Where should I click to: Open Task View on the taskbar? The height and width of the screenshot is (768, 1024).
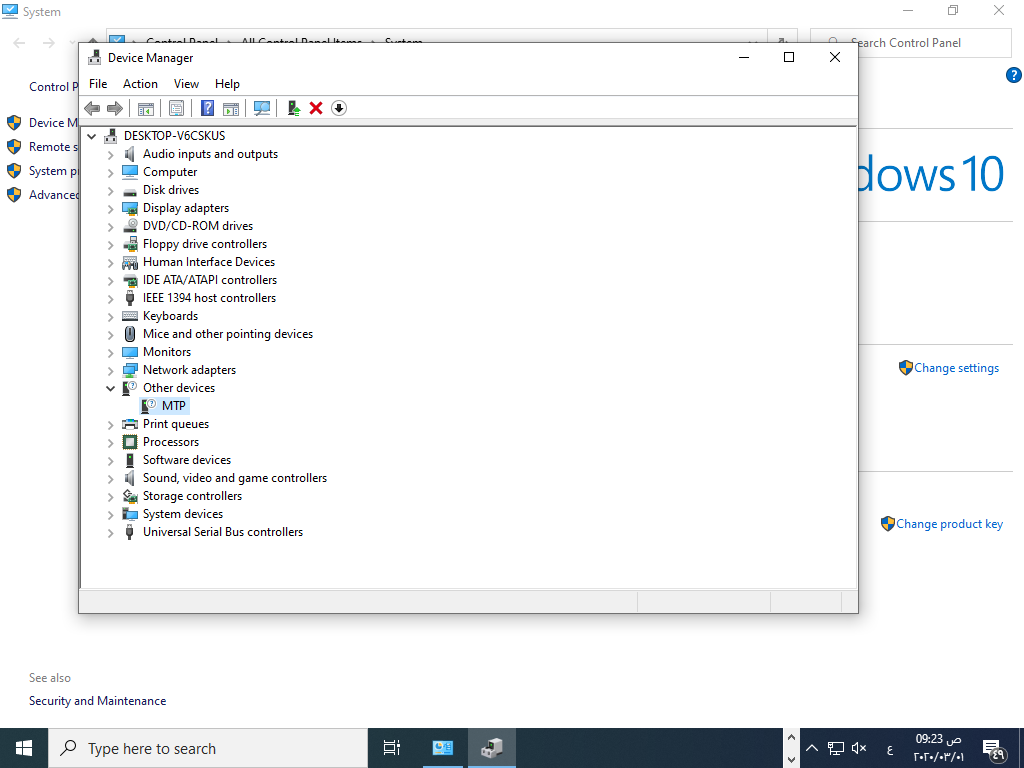click(x=392, y=748)
